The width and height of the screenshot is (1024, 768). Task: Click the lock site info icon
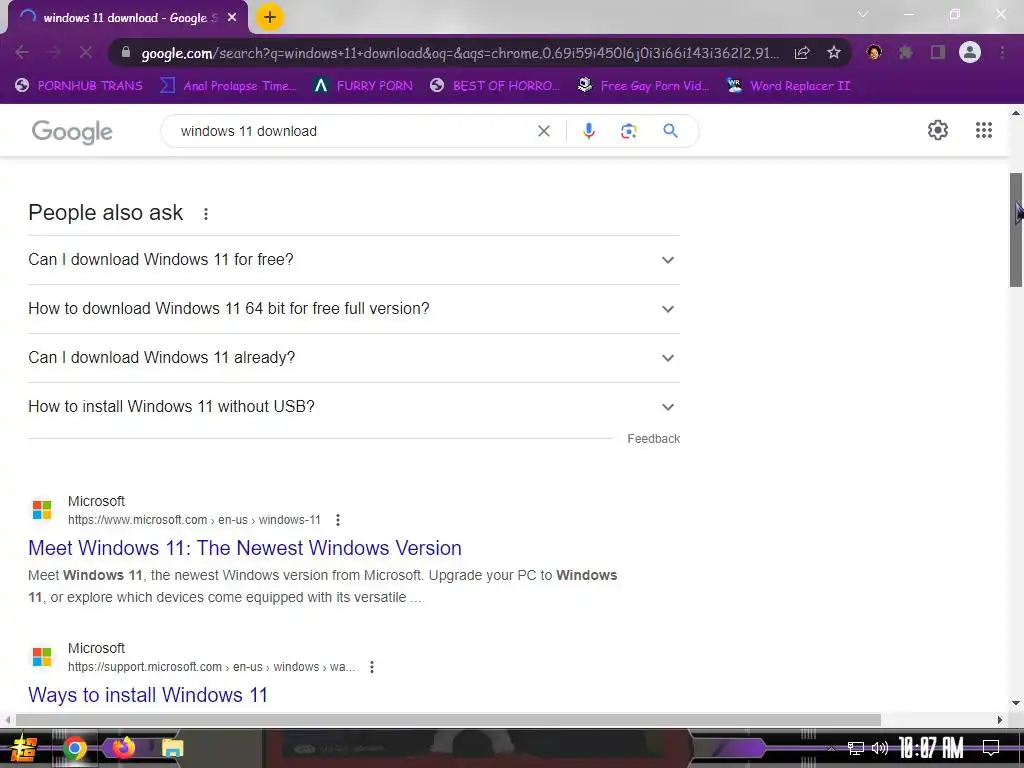[126, 52]
